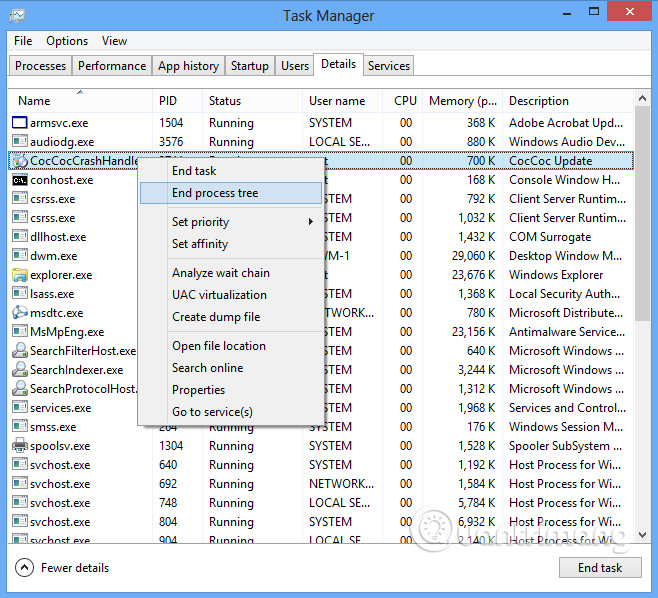Click the End task button at bottom
658x598 pixels.
pyautogui.click(x=600, y=568)
